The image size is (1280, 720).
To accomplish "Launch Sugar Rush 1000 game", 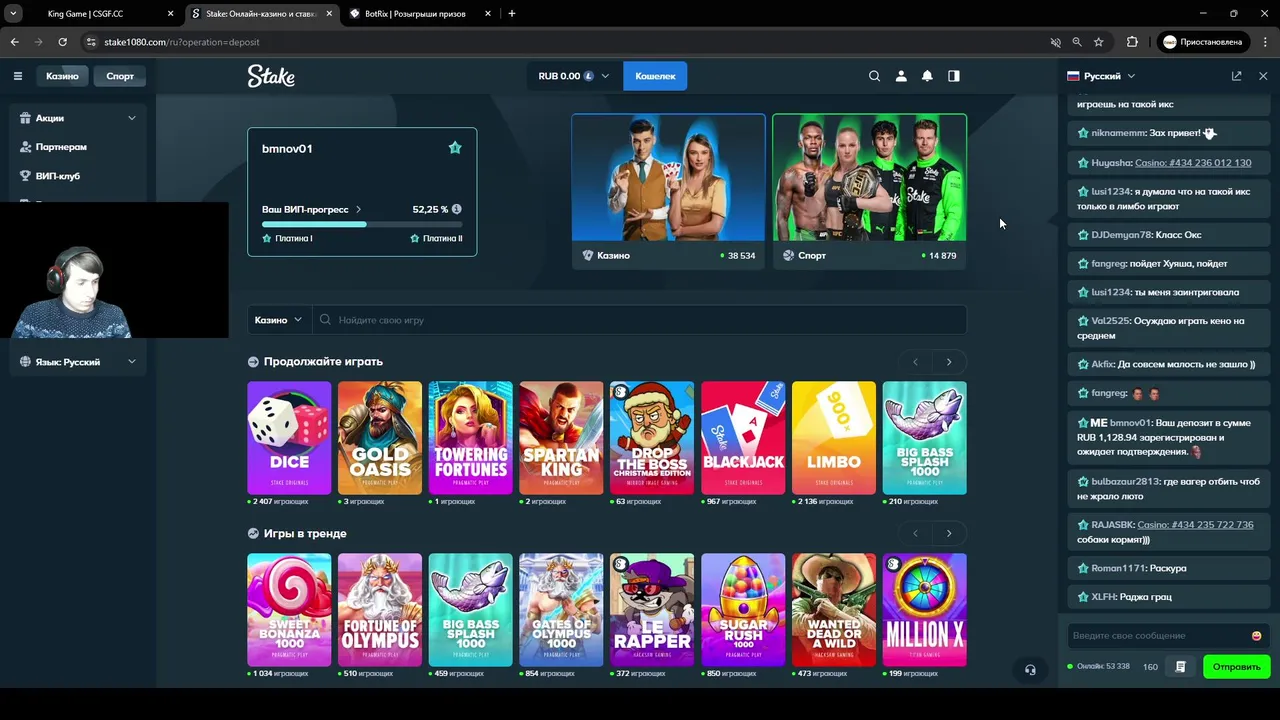I will tap(743, 610).
